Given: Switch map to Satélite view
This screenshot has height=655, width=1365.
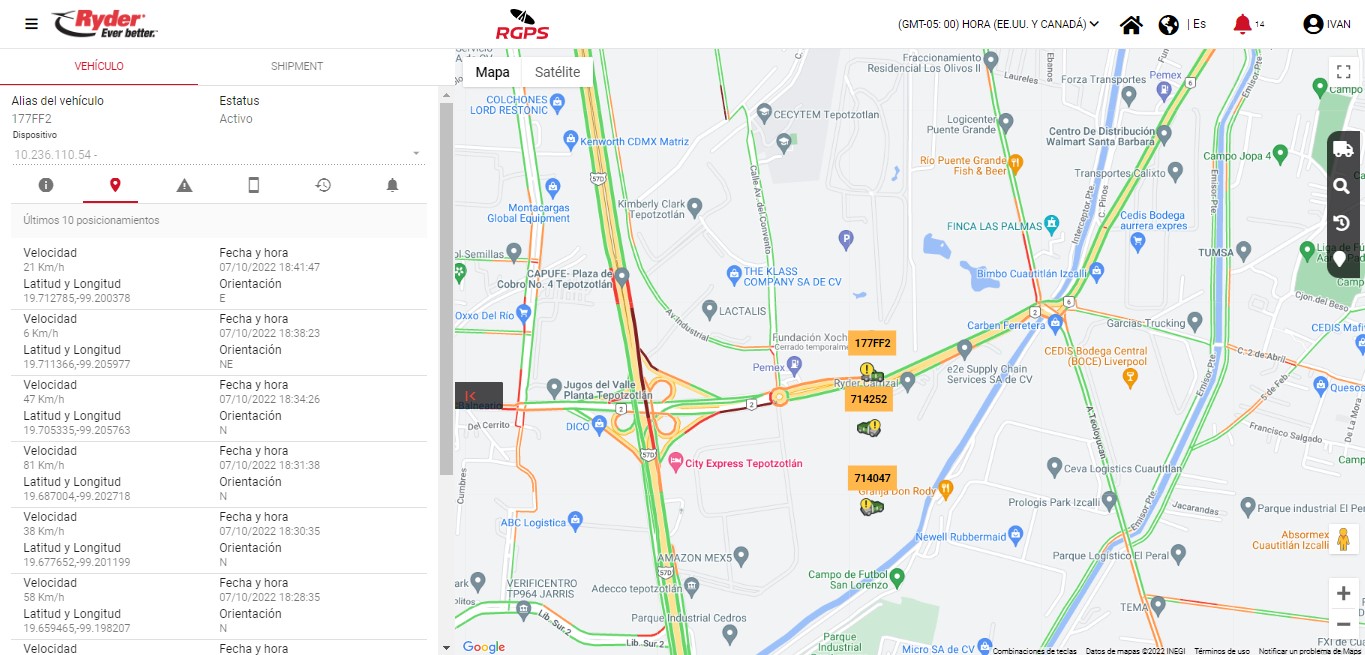Looking at the screenshot, I should (557, 72).
